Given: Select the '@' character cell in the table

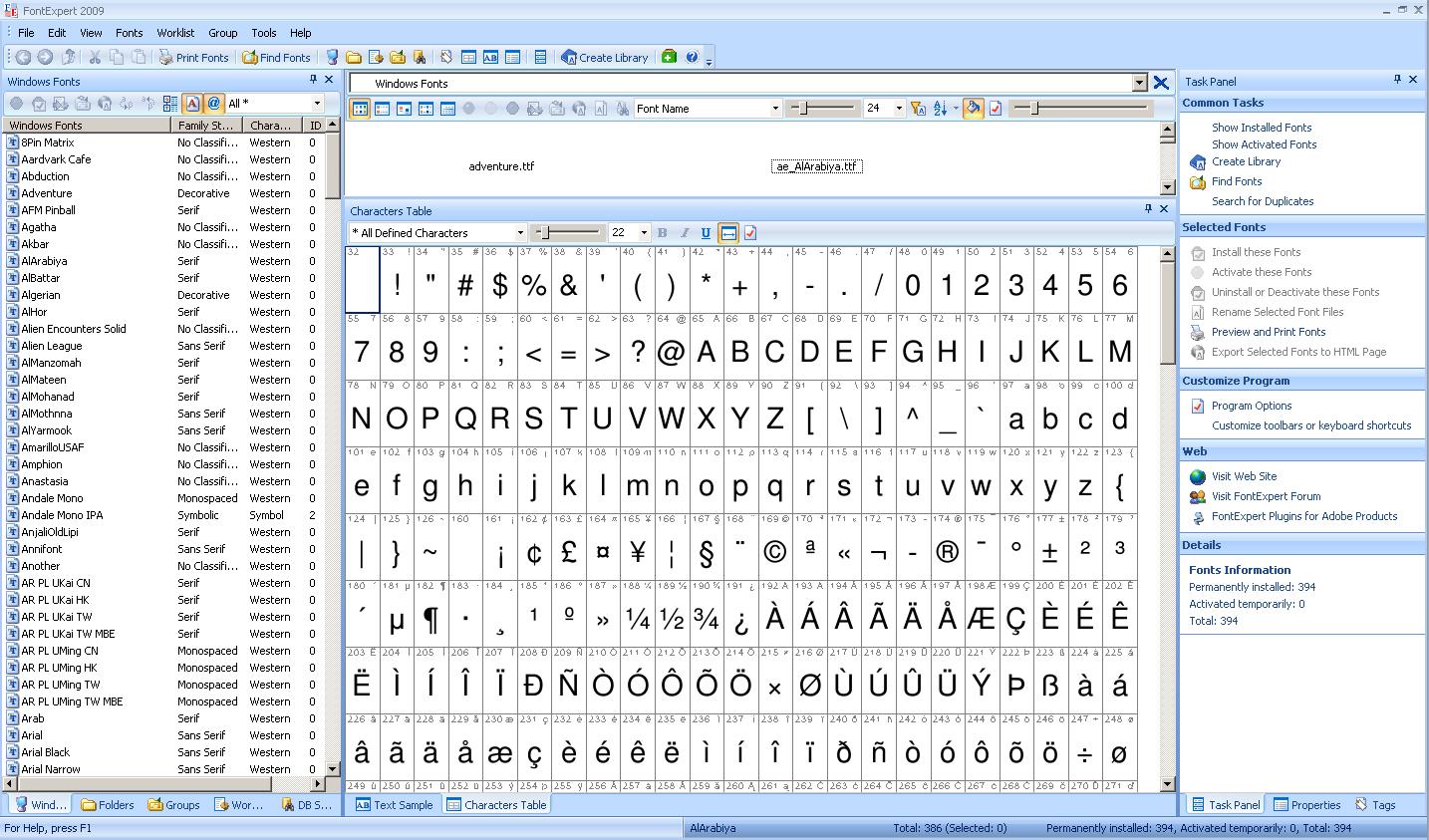Looking at the screenshot, I should (x=672, y=345).
